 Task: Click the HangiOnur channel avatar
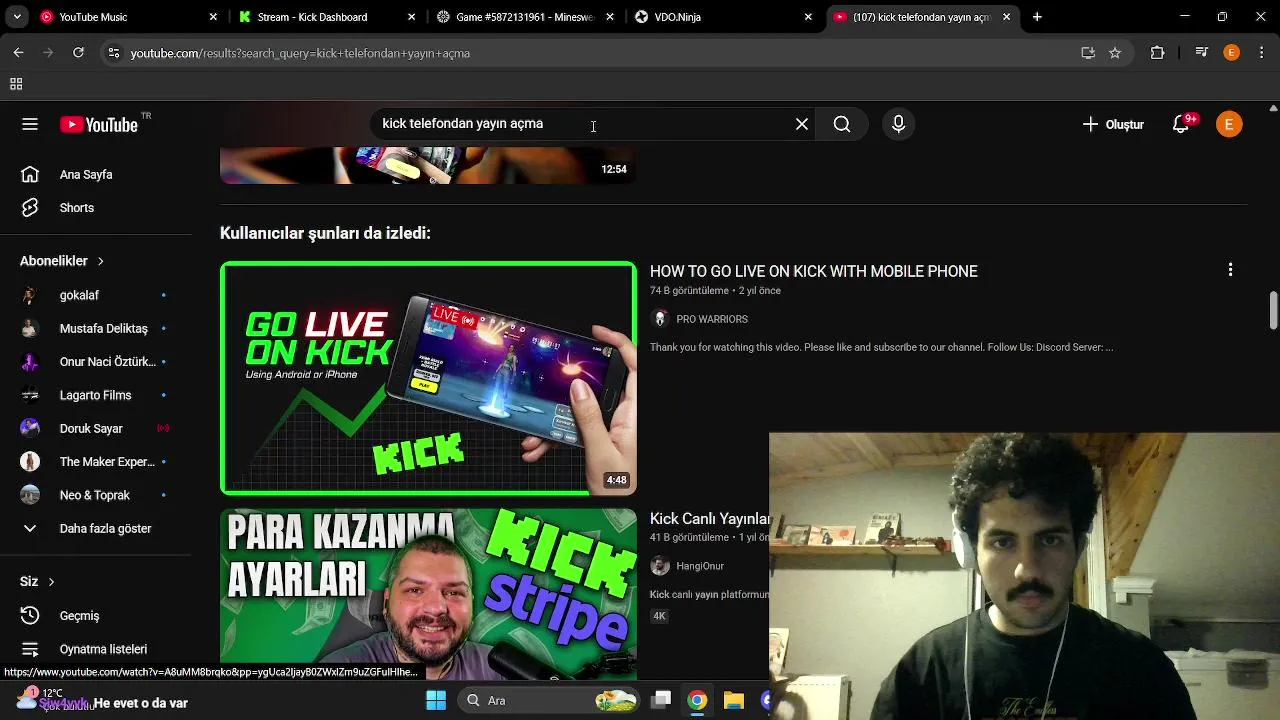tap(659, 566)
